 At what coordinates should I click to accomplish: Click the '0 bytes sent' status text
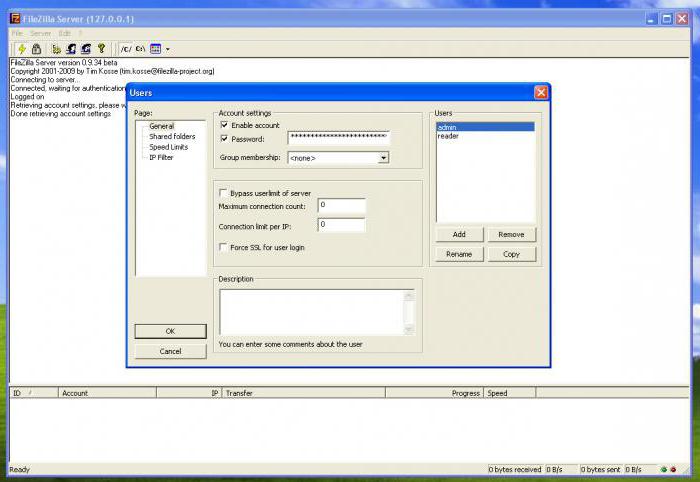click(600, 470)
